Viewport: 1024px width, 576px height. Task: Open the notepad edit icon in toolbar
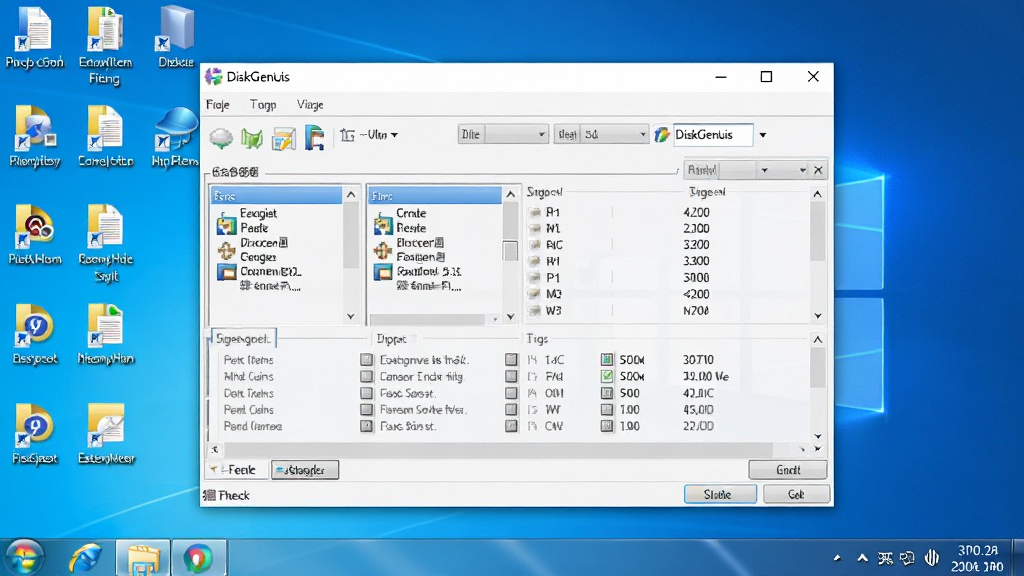coord(283,138)
